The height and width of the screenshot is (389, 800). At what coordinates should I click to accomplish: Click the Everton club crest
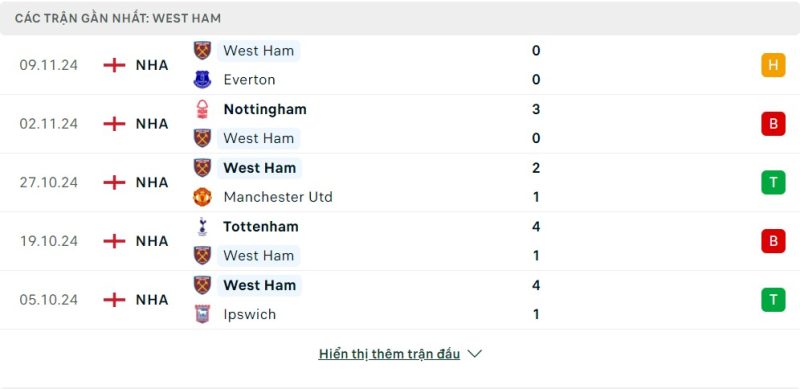[x=202, y=80]
